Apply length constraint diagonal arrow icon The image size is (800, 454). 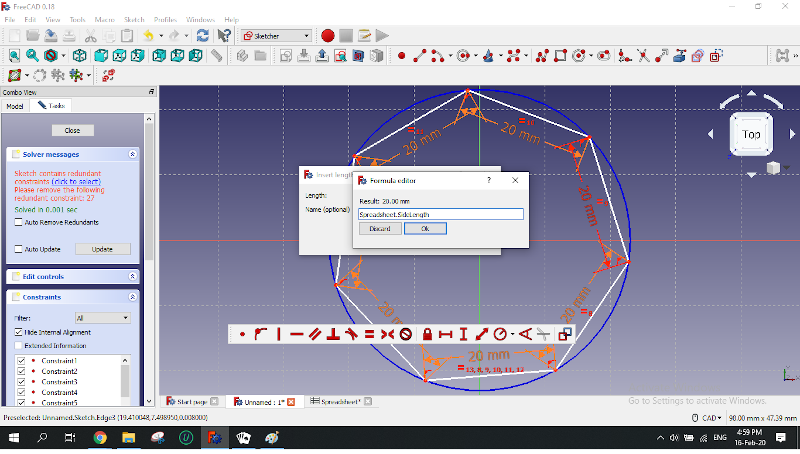tap(482, 334)
